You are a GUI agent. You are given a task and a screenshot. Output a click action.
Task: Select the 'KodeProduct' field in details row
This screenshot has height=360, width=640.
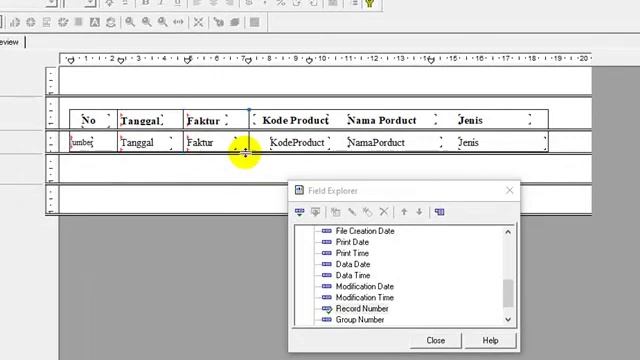tap(300, 142)
